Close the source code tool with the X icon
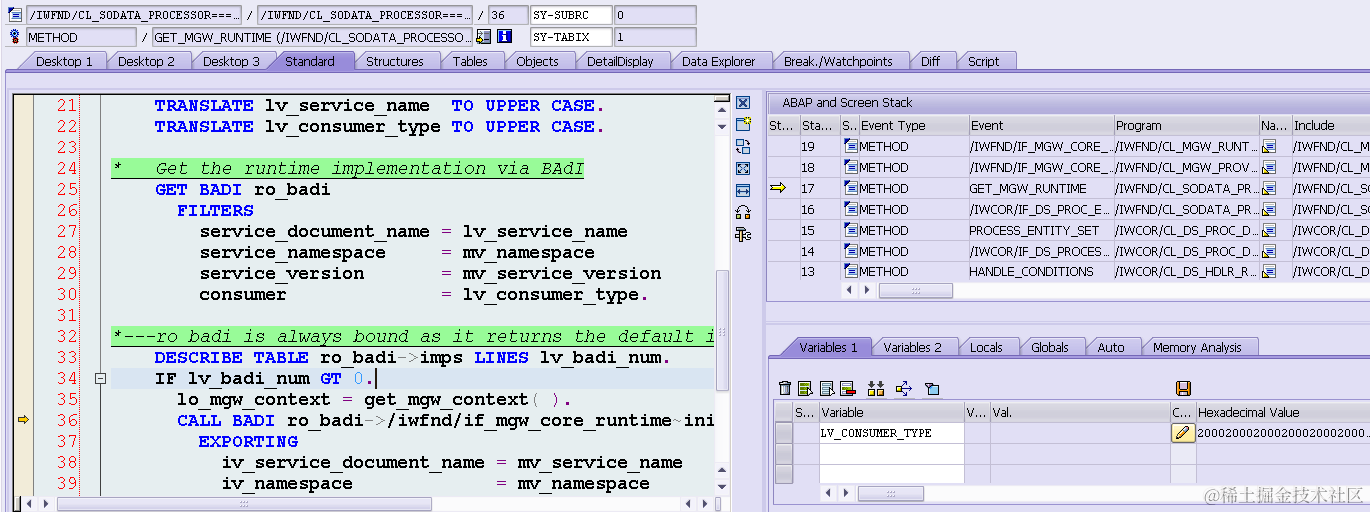 pos(743,103)
